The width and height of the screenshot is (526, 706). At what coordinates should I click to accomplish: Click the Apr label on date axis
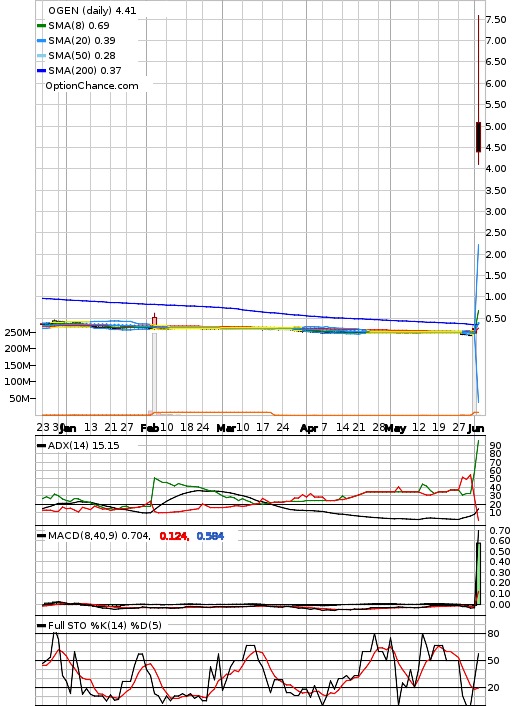click(309, 428)
